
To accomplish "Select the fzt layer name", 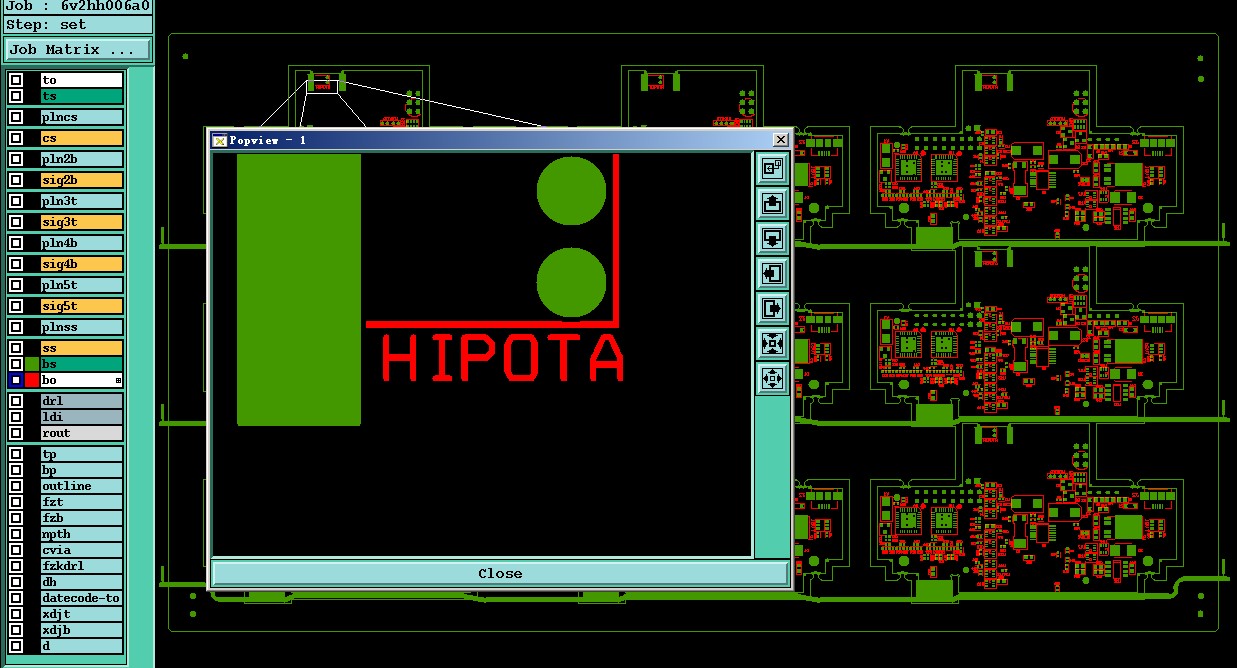I will [82, 502].
